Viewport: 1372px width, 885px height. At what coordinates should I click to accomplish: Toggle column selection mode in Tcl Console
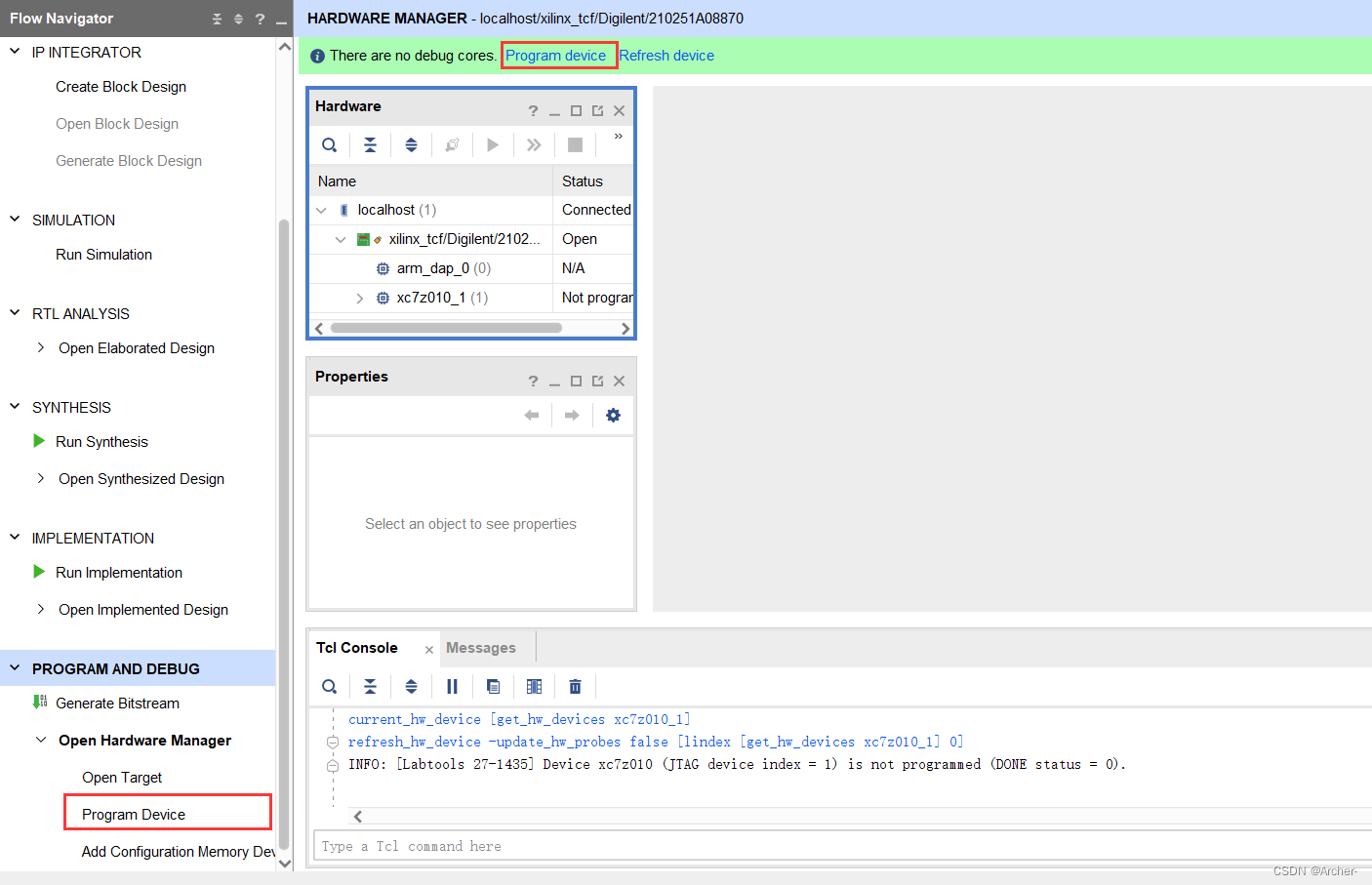534,687
